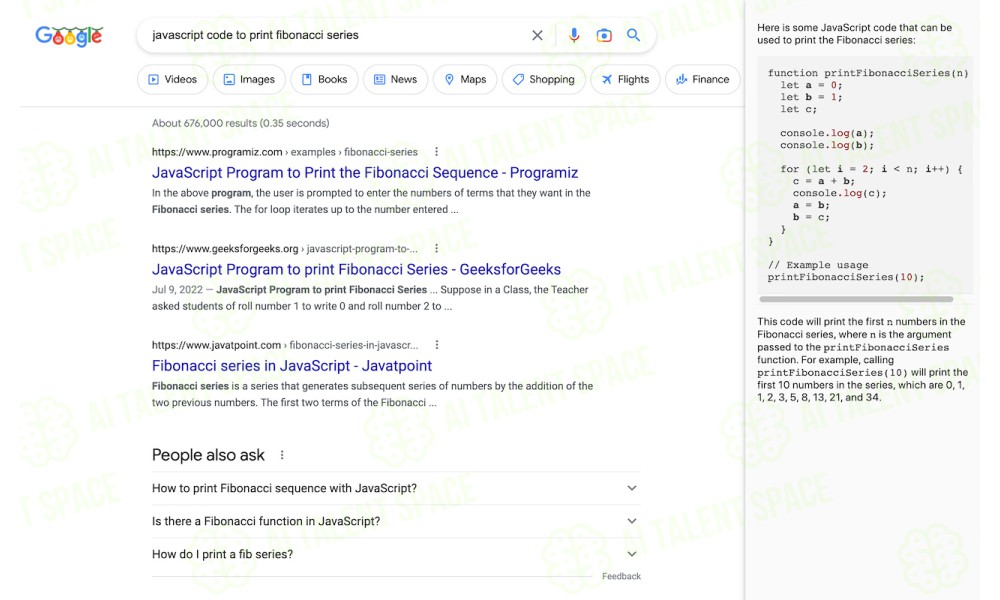Click the Feedback link below People also ask
This screenshot has width=1000, height=600.
click(621, 576)
